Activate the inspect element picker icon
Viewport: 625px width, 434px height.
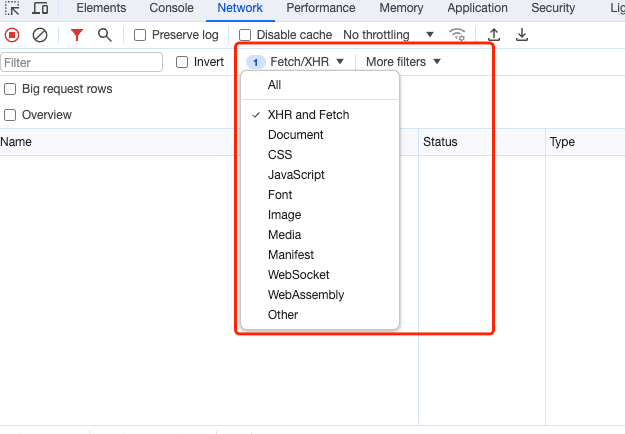click(12, 8)
